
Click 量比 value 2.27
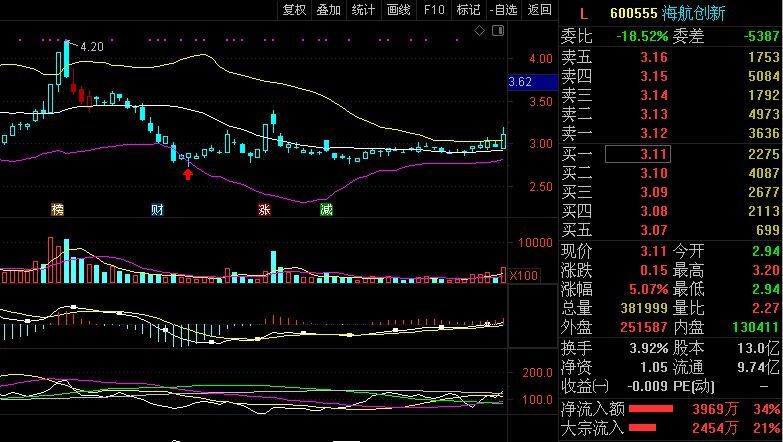pos(766,308)
